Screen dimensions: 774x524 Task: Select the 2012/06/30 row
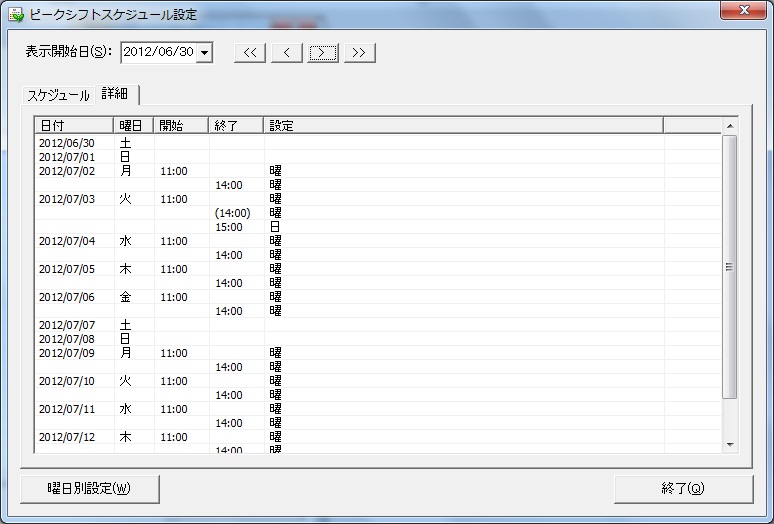378,143
